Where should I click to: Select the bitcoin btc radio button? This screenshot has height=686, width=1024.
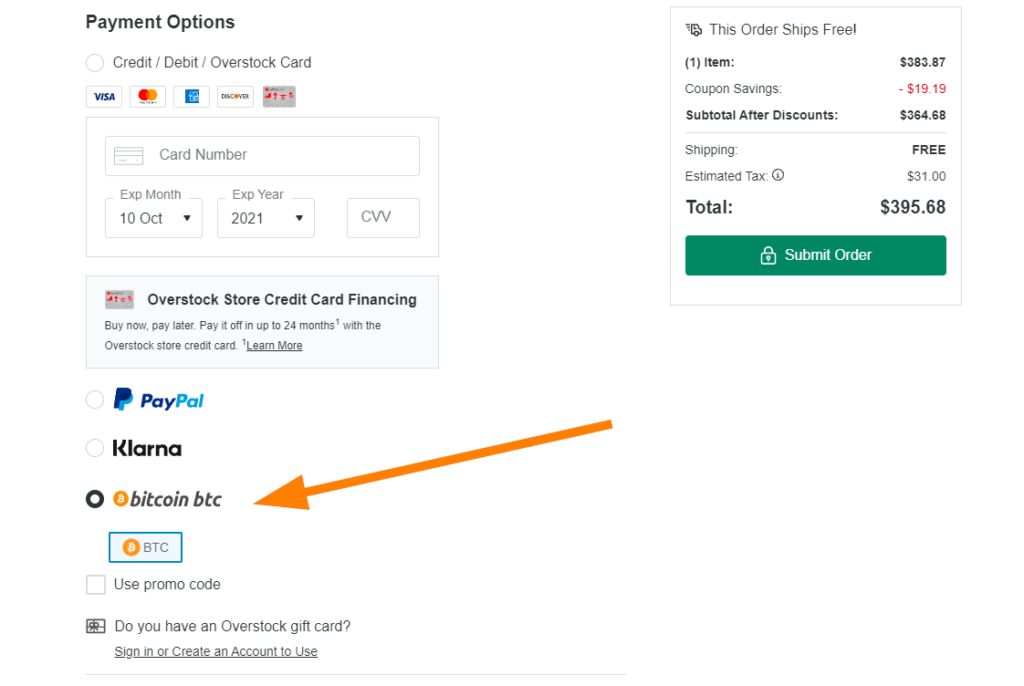[95, 498]
